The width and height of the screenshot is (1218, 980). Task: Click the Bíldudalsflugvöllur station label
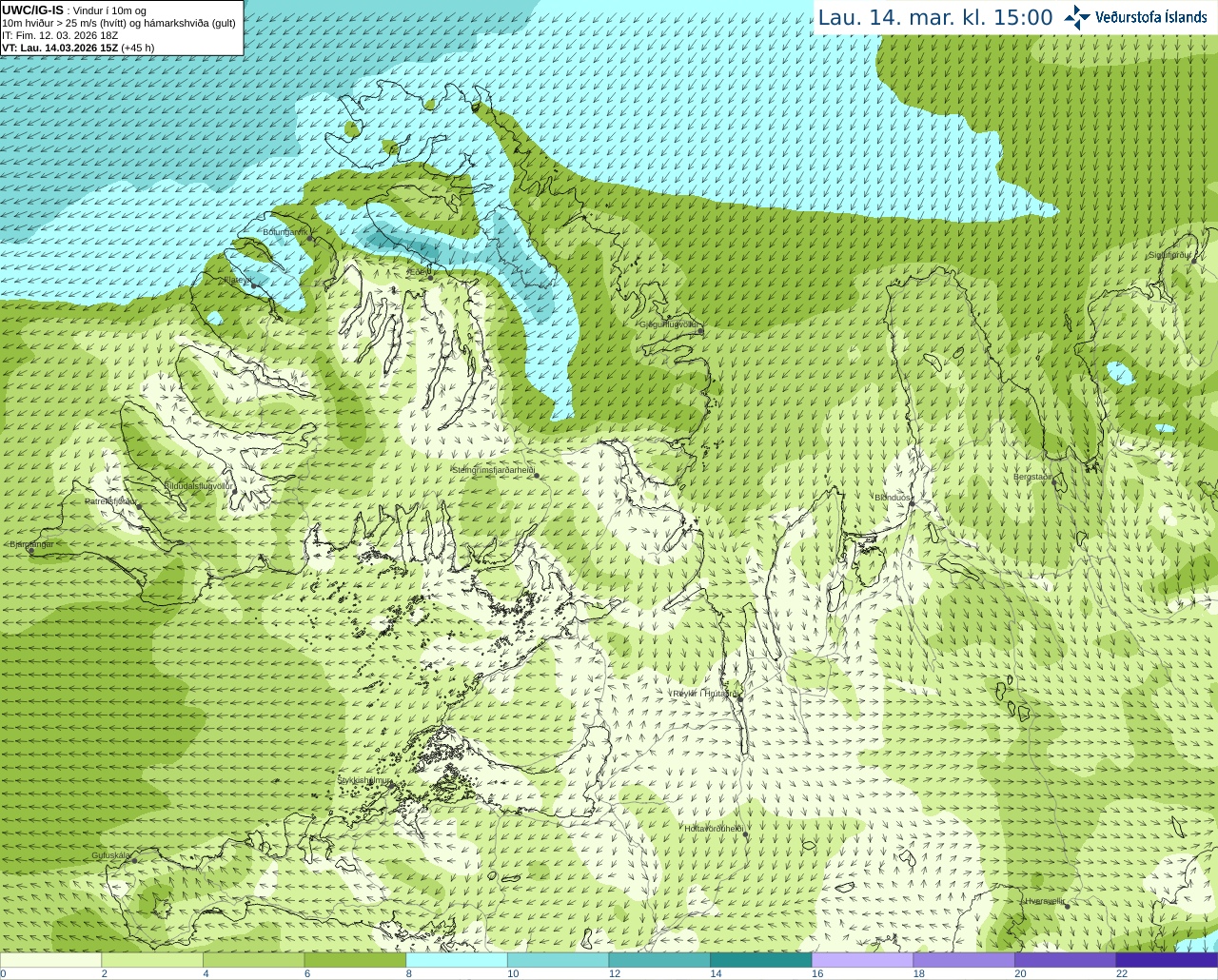pyautogui.click(x=198, y=485)
